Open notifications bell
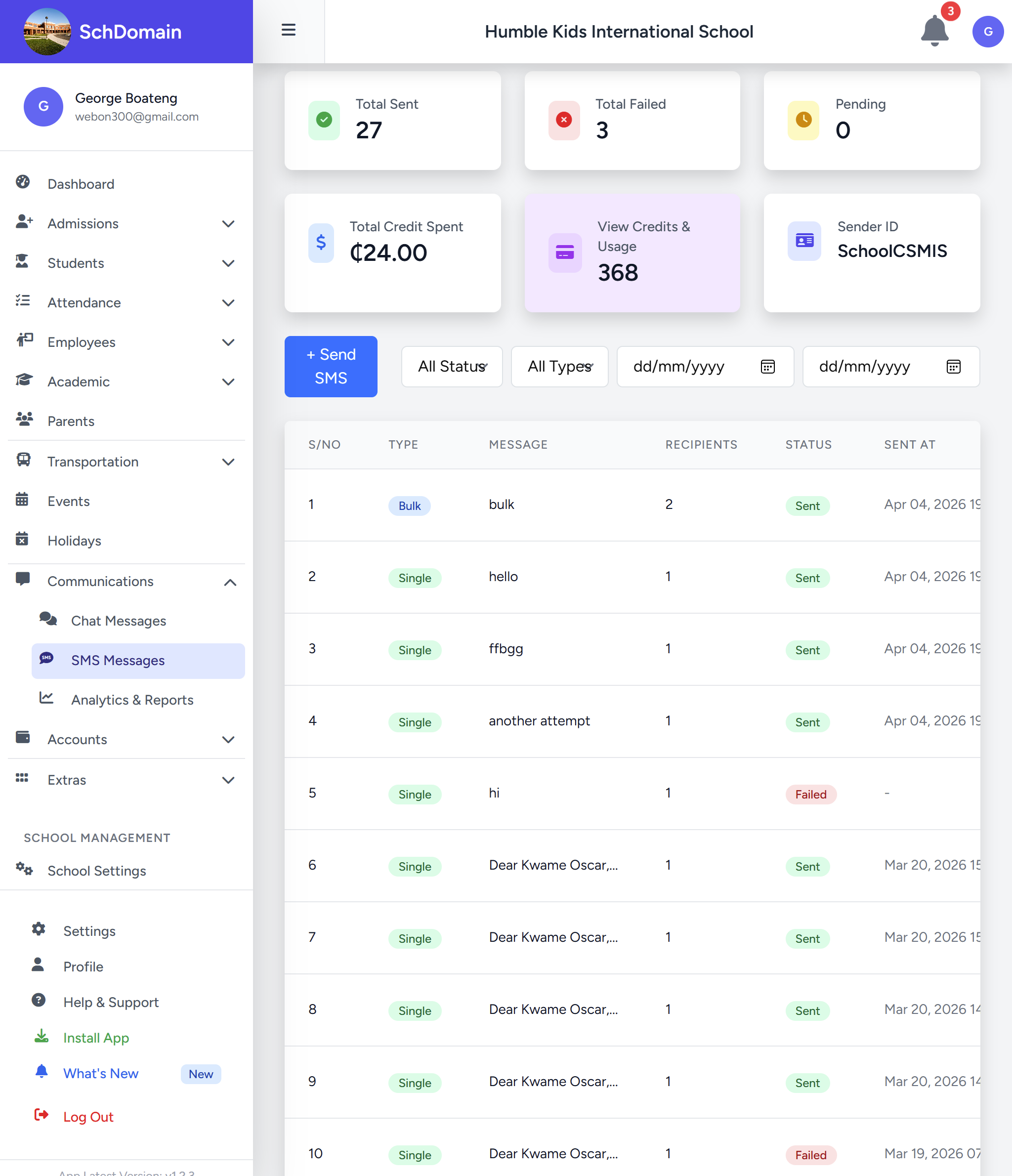Image resolution: width=1012 pixels, height=1176 pixels. [x=934, y=31]
